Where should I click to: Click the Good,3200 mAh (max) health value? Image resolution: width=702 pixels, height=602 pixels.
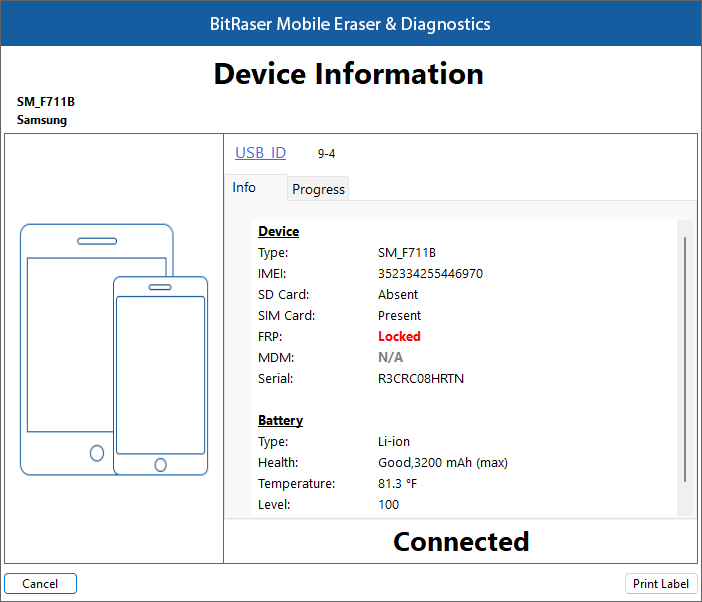[443, 462]
